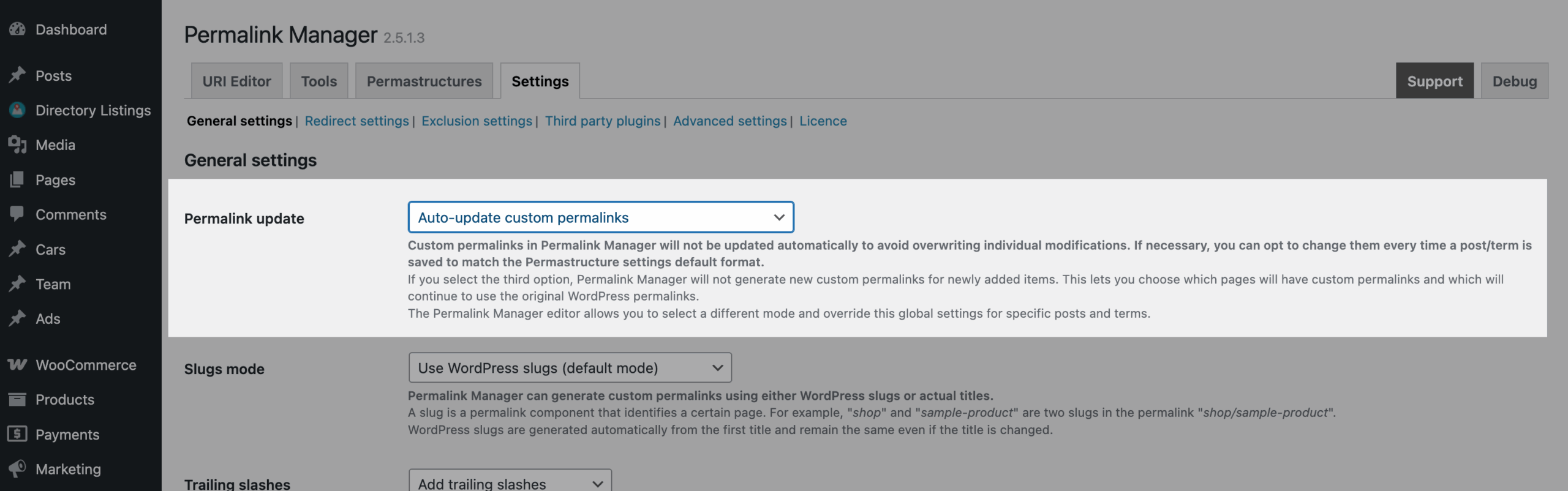Screen dimensions: 1568x491
Task: Open the Licence section
Action: [x=823, y=121]
